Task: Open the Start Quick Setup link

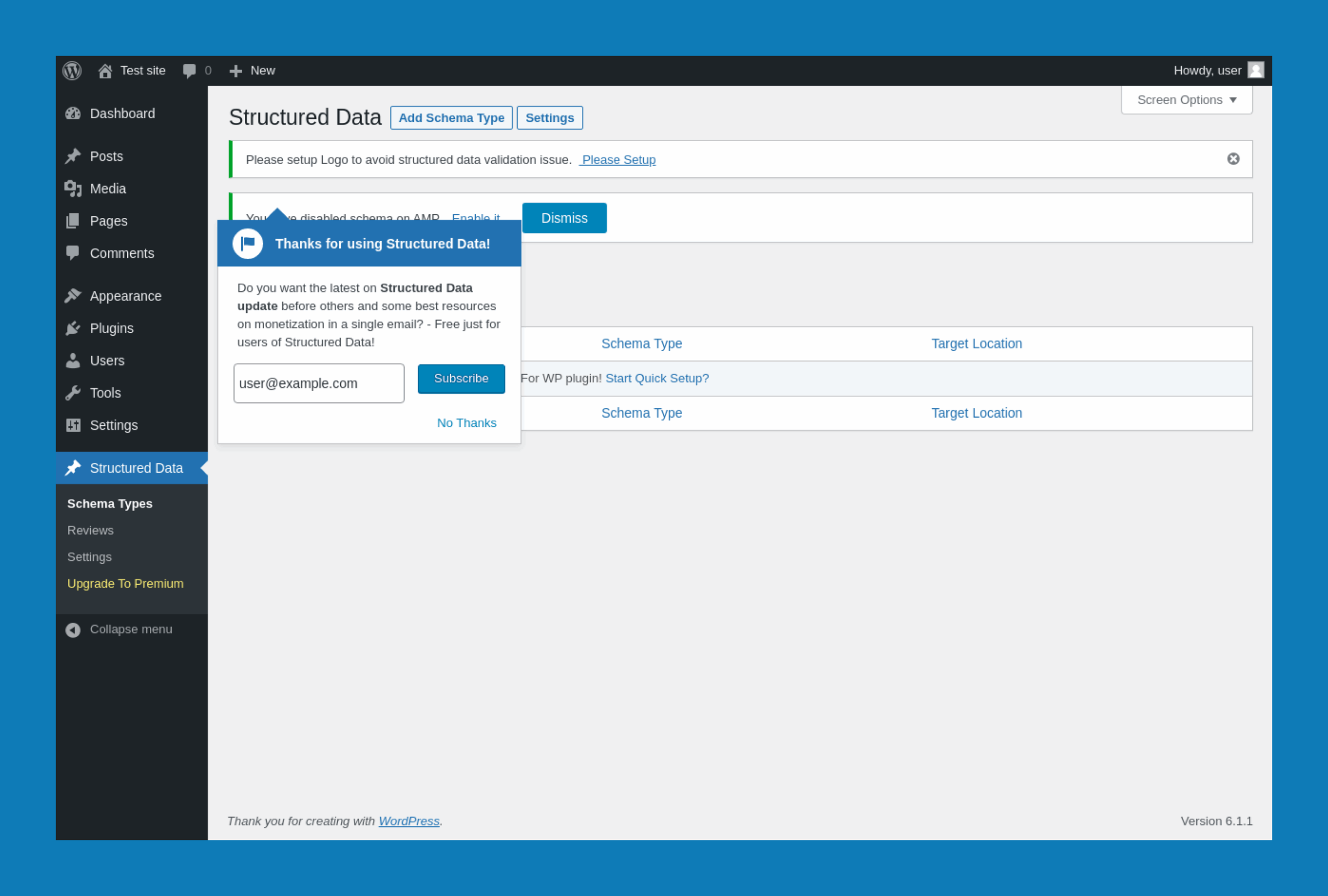Action: 657,378
